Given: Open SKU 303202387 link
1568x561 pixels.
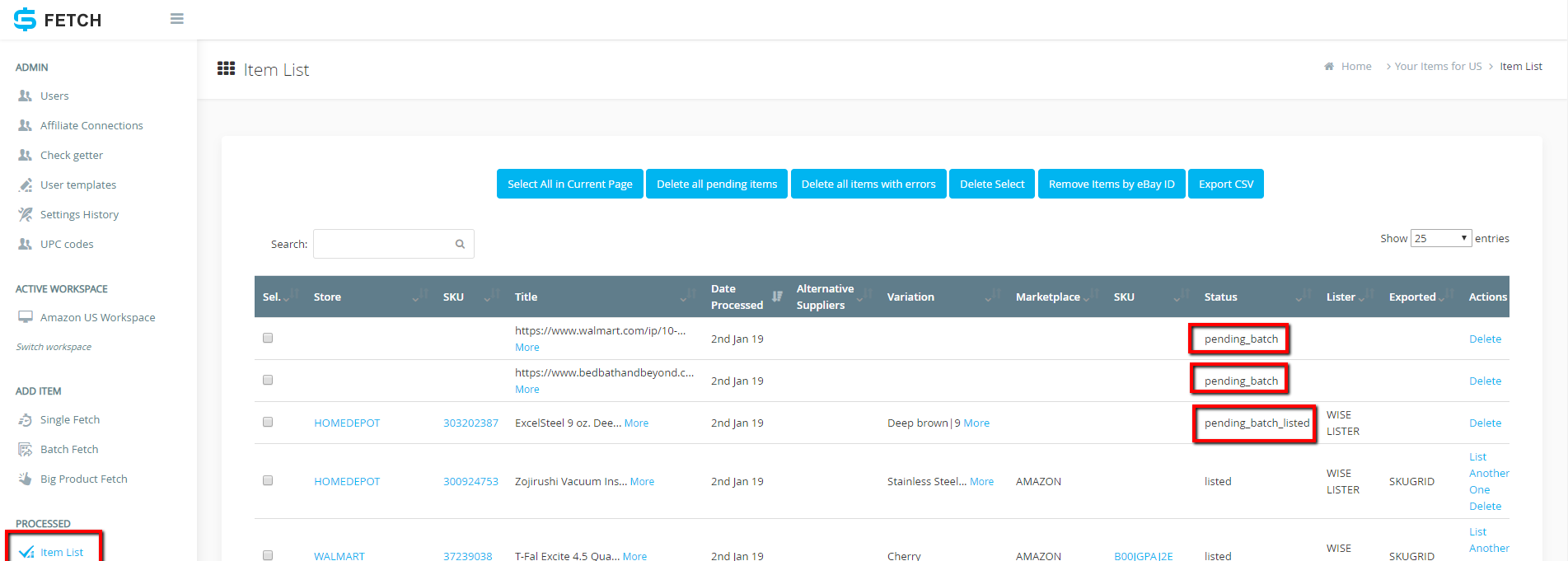Looking at the screenshot, I should [x=470, y=423].
